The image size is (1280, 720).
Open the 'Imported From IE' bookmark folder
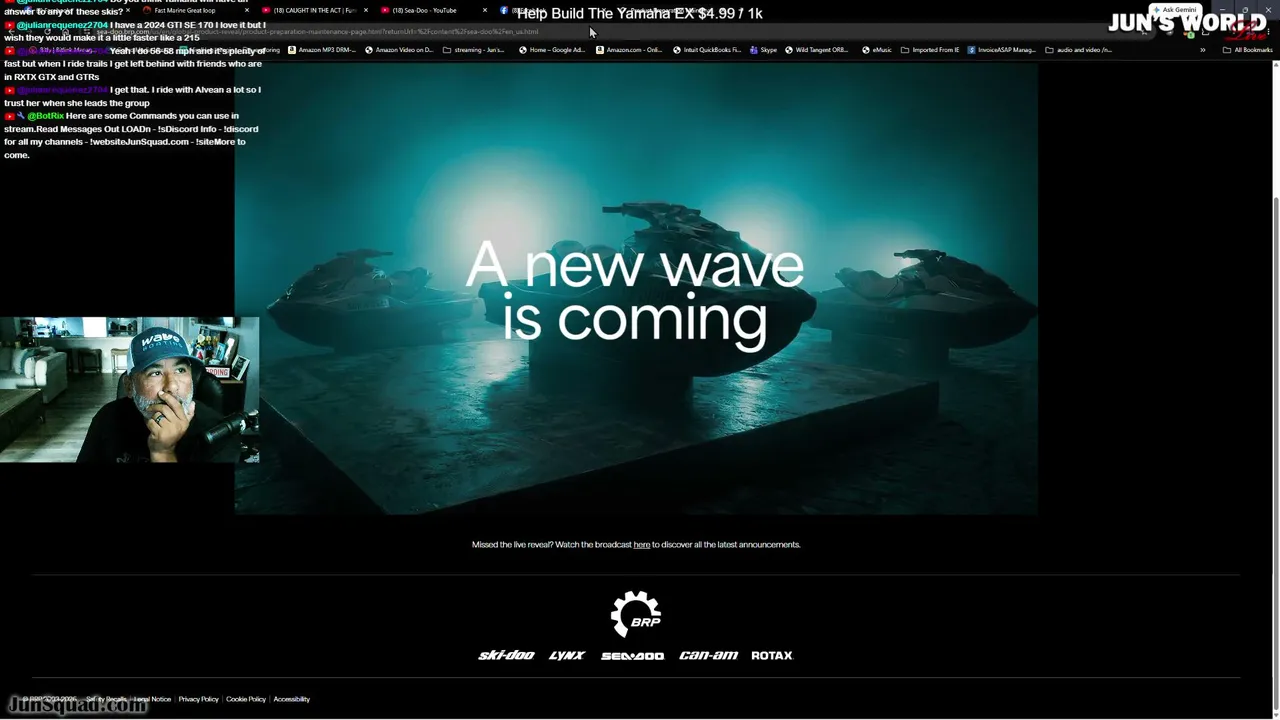(930, 50)
